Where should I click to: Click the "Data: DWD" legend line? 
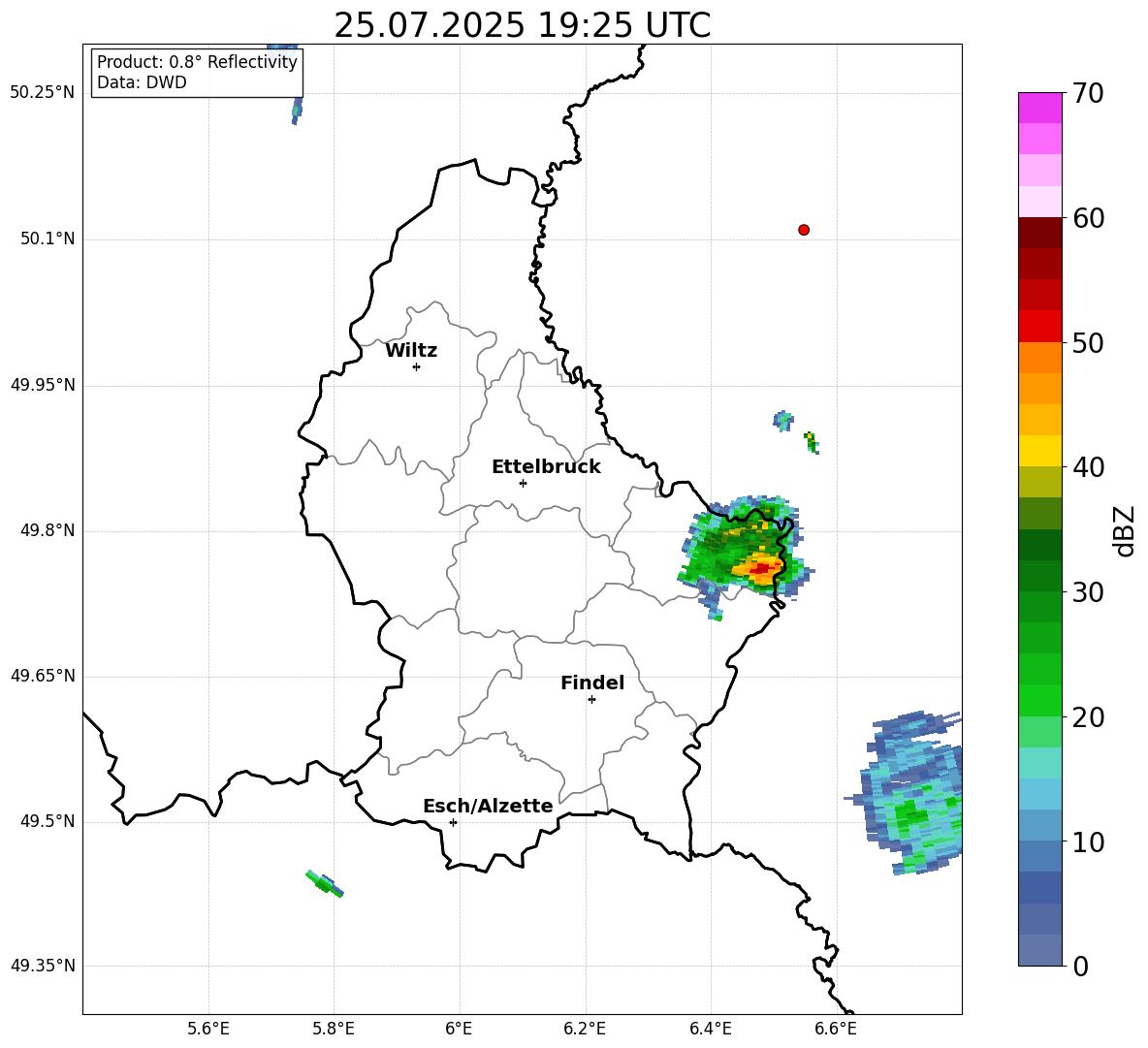click(x=142, y=82)
